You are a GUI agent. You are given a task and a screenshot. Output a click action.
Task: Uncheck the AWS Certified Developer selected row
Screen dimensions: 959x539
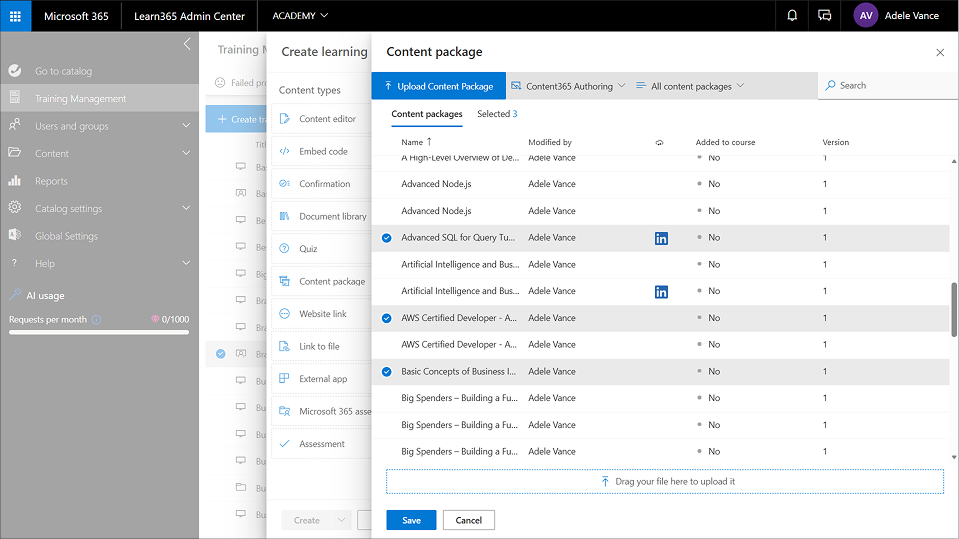click(386, 318)
